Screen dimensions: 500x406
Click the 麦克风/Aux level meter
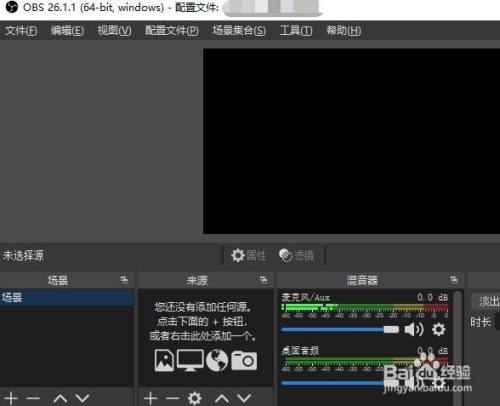click(365, 307)
